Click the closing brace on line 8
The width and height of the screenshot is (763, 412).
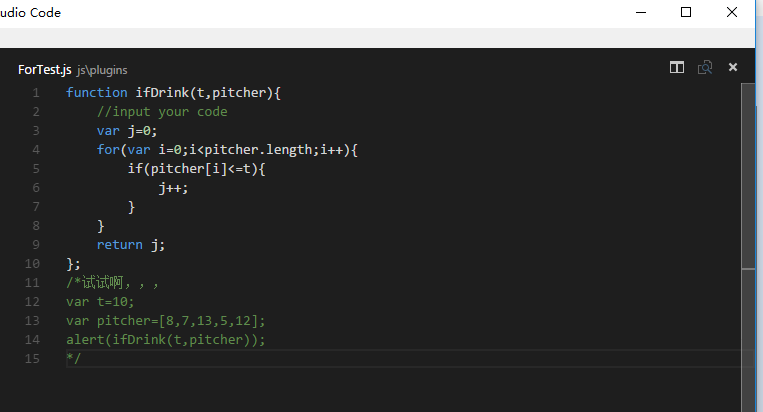pyautogui.click(x=101, y=226)
